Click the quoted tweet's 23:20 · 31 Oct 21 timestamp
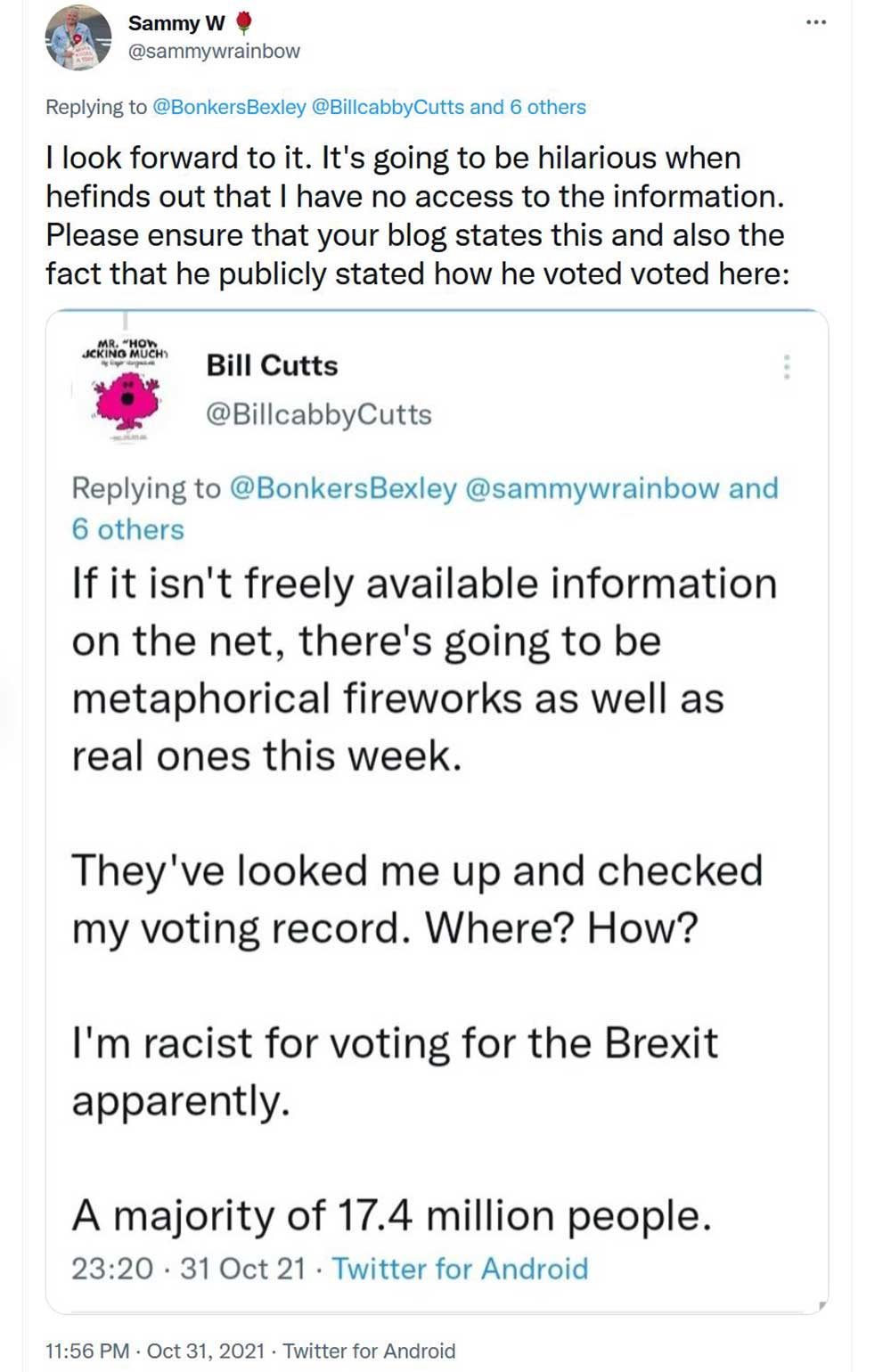Image resolution: width=891 pixels, height=1372 pixels. [188, 1269]
